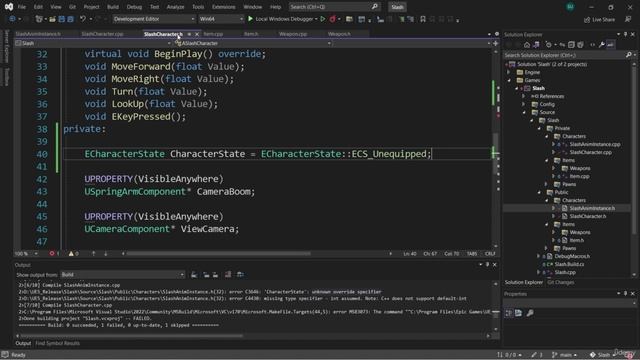Screen dimensions: 640x360
Task: Open the 100% zoom level dropdown
Action: click(x=27, y=253)
